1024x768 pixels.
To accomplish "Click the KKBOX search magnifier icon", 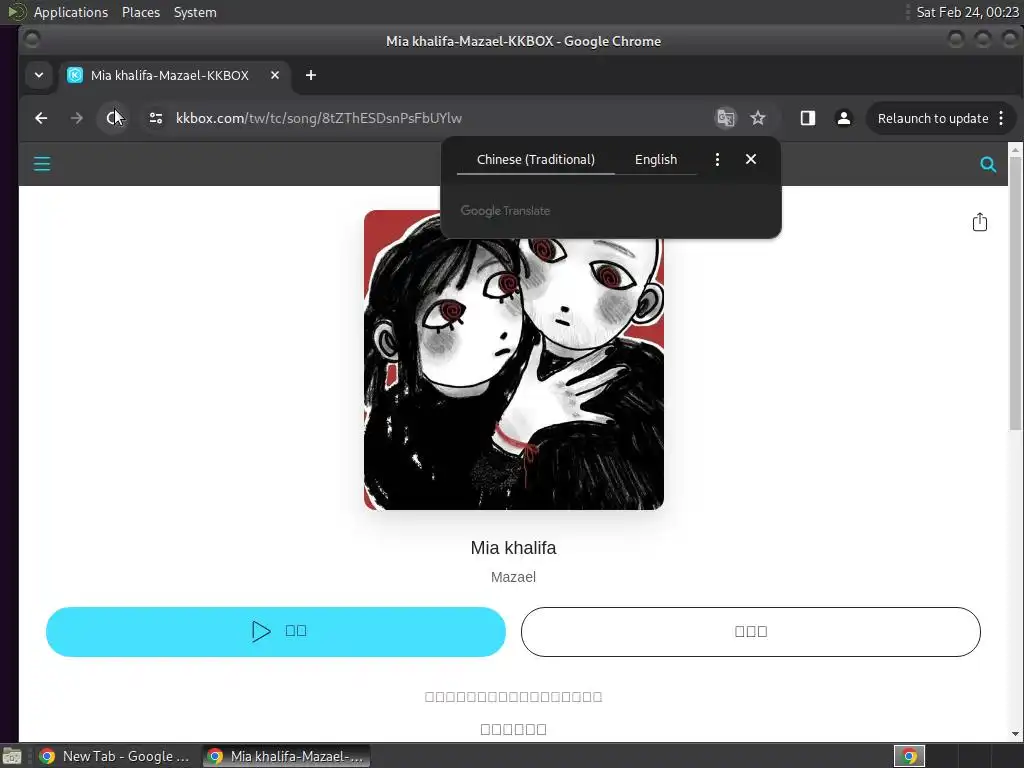I will pos(988,165).
